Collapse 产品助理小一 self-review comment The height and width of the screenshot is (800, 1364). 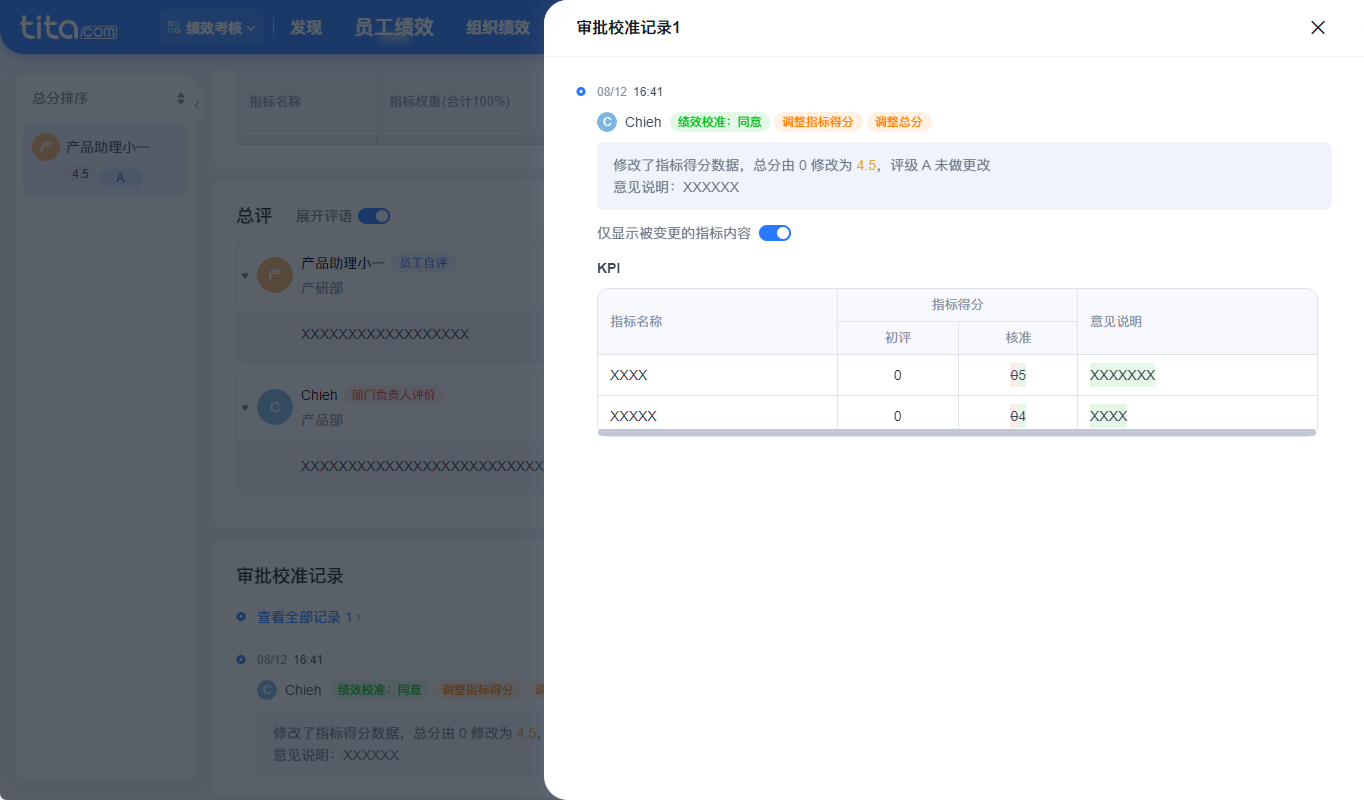pos(245,275)
